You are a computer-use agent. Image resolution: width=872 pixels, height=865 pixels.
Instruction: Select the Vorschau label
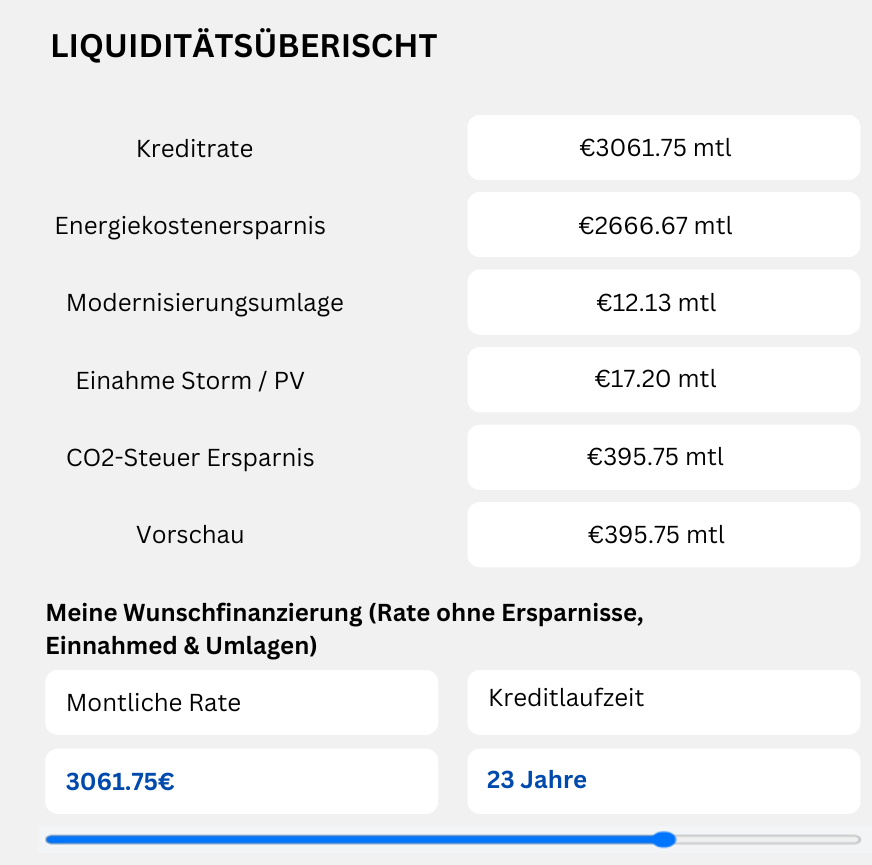coord(190,535)
